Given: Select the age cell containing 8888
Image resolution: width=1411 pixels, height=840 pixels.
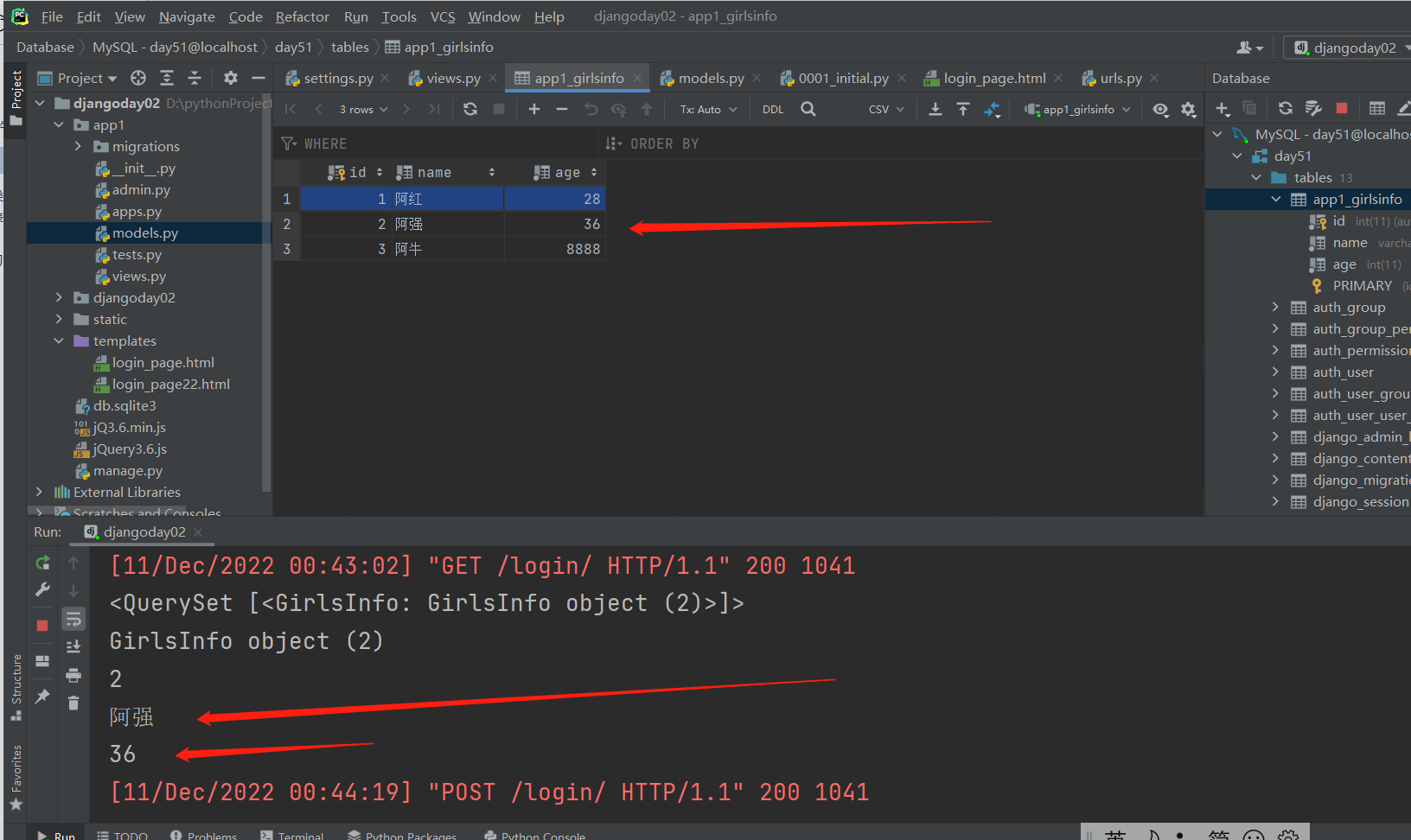Looking at the screenshot, I should point(554,249).
